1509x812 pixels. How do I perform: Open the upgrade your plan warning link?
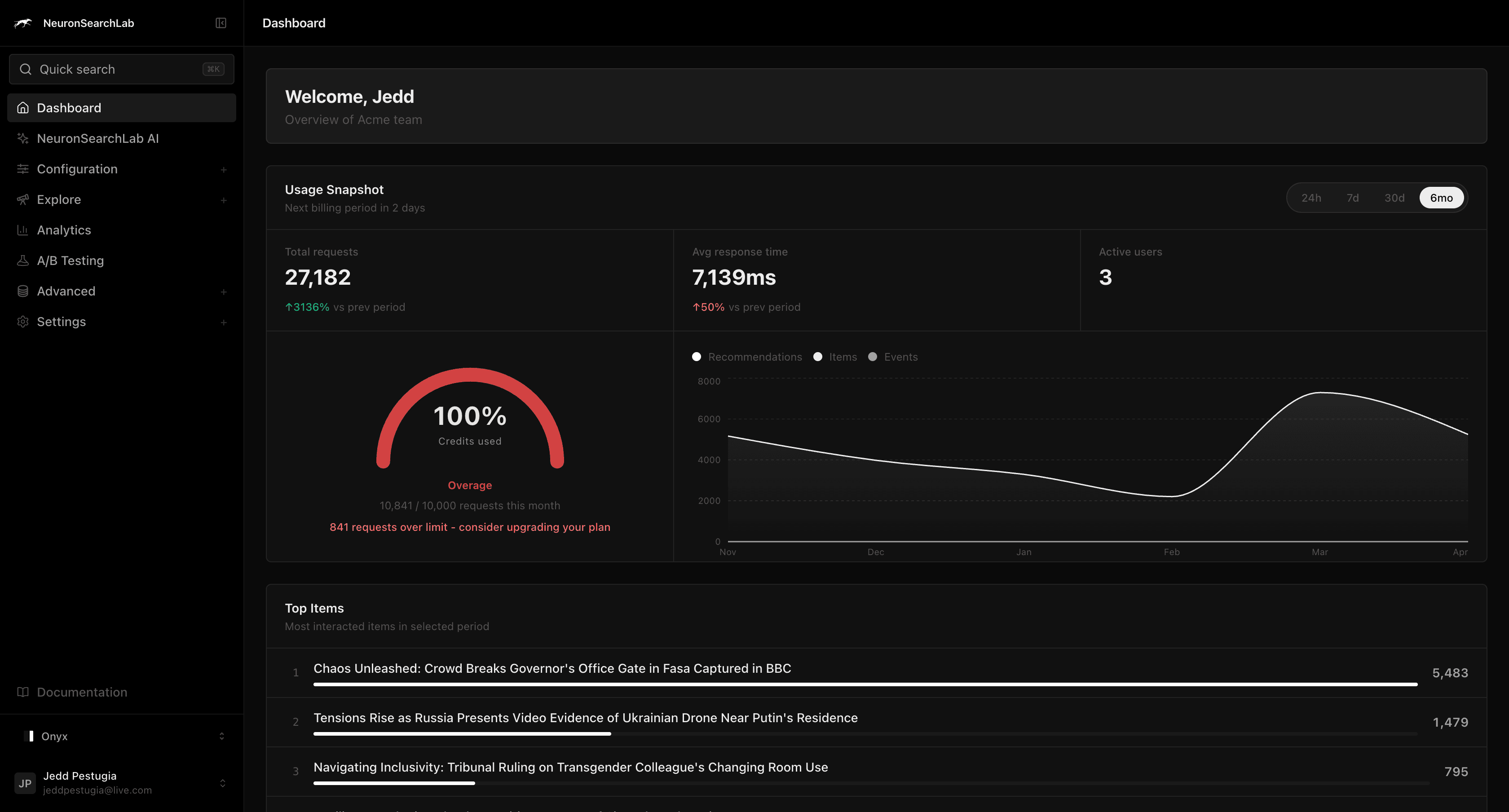(x=470, y=527)
